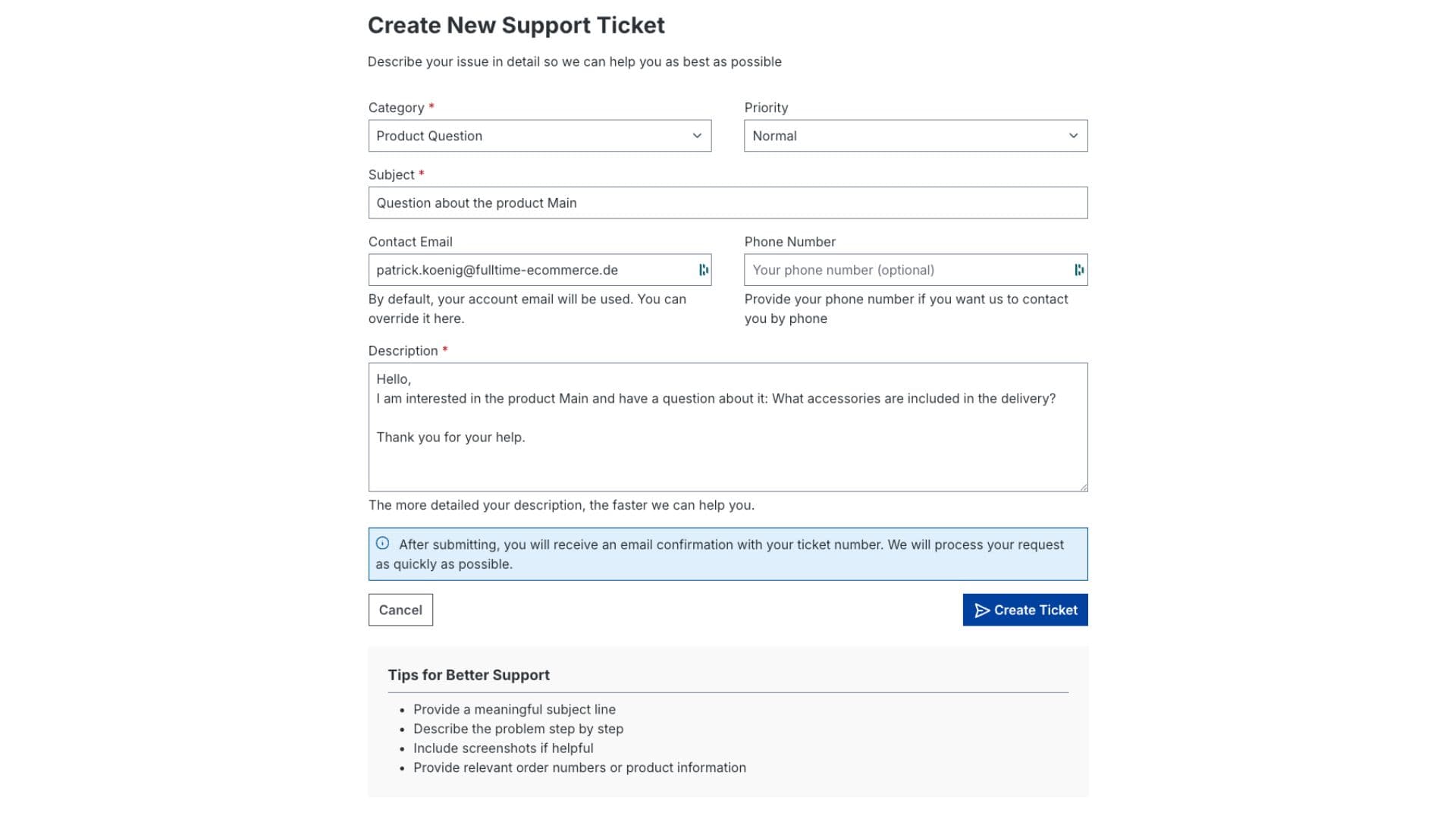Click the Category dropdown chevron arrow

[697, 136]
